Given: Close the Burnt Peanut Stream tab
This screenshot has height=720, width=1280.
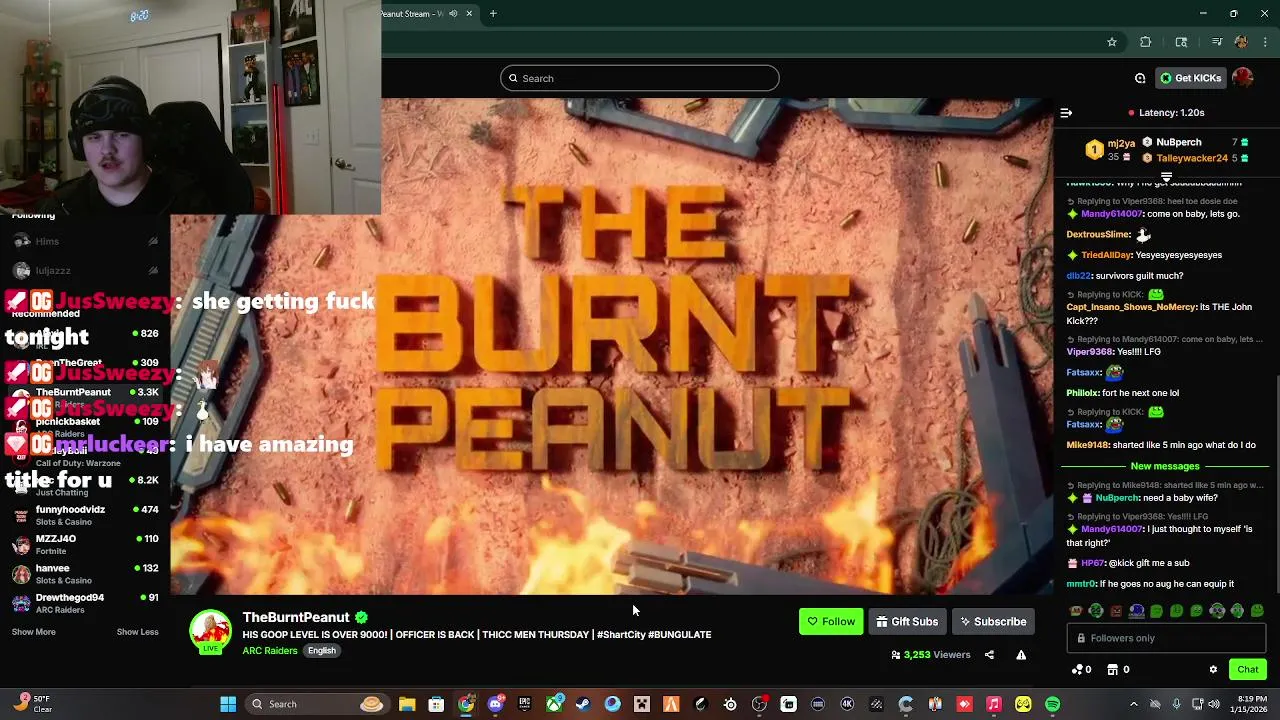Looking at the screenshot, I should pos(469,14).
